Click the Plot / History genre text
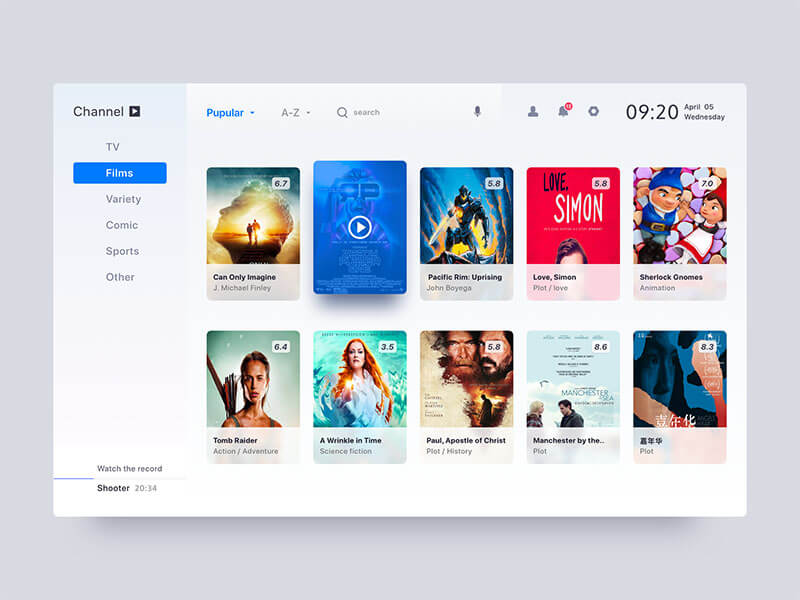Viewport: 800px width, 600px height. [x=449, y=451]
